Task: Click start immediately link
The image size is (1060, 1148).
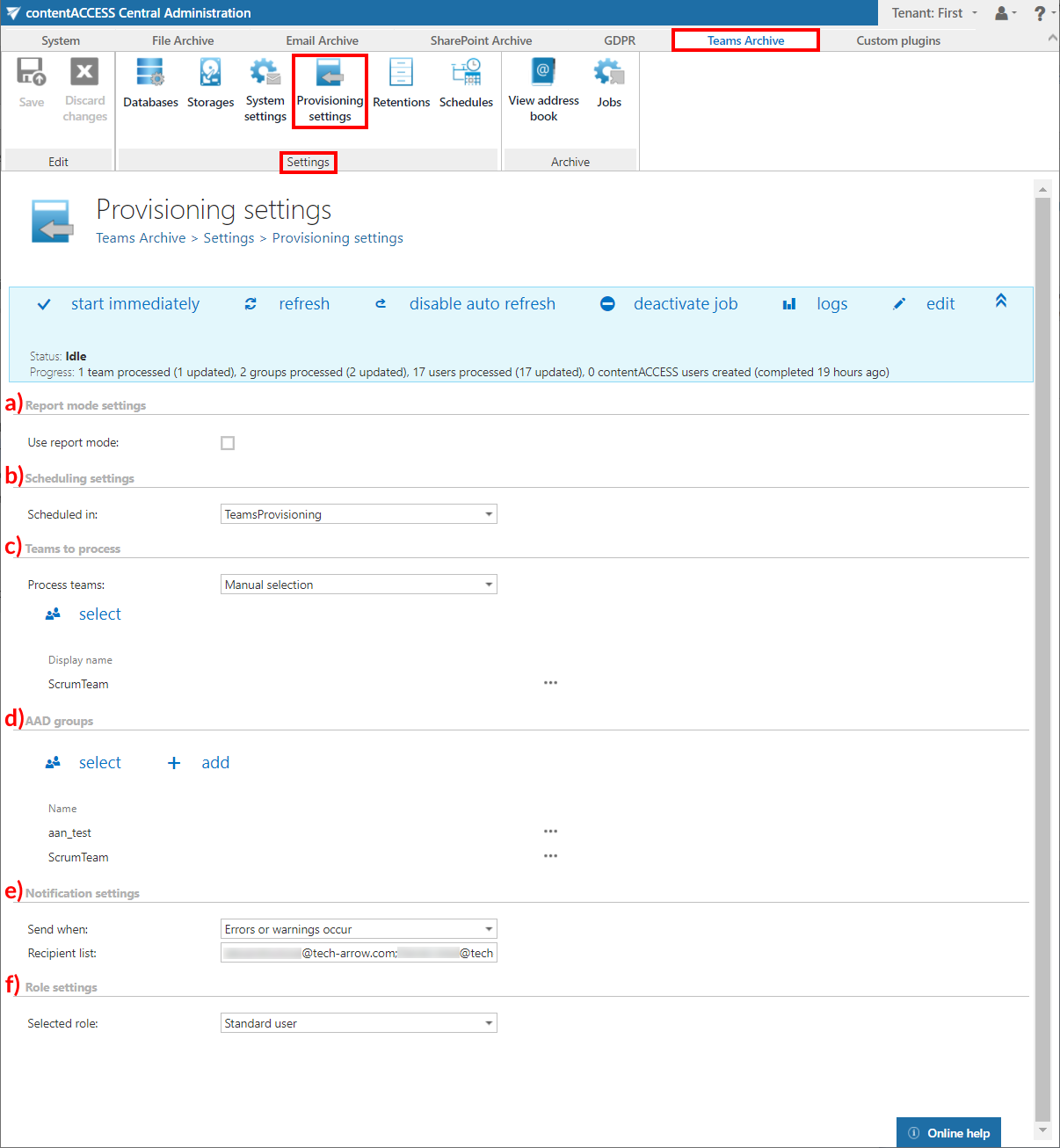Action: [x=134, y=304]
